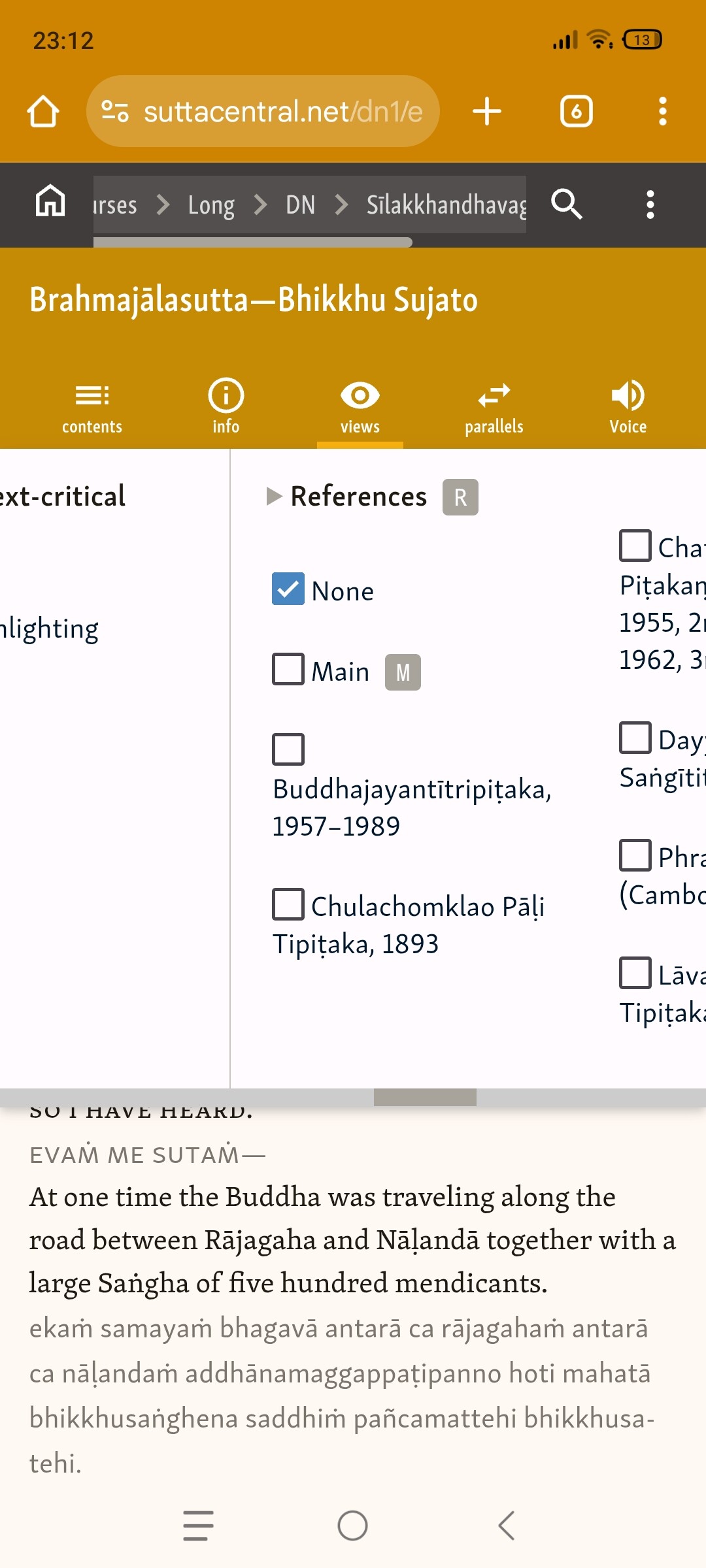Open the tab switcher showing 6 tabs
706x1568 pixels.
point(576,111)
